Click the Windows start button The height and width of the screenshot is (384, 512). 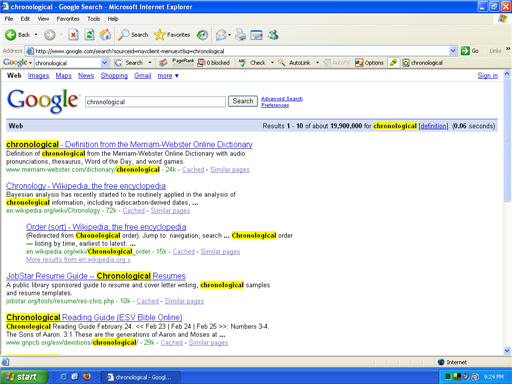point(23,377)
